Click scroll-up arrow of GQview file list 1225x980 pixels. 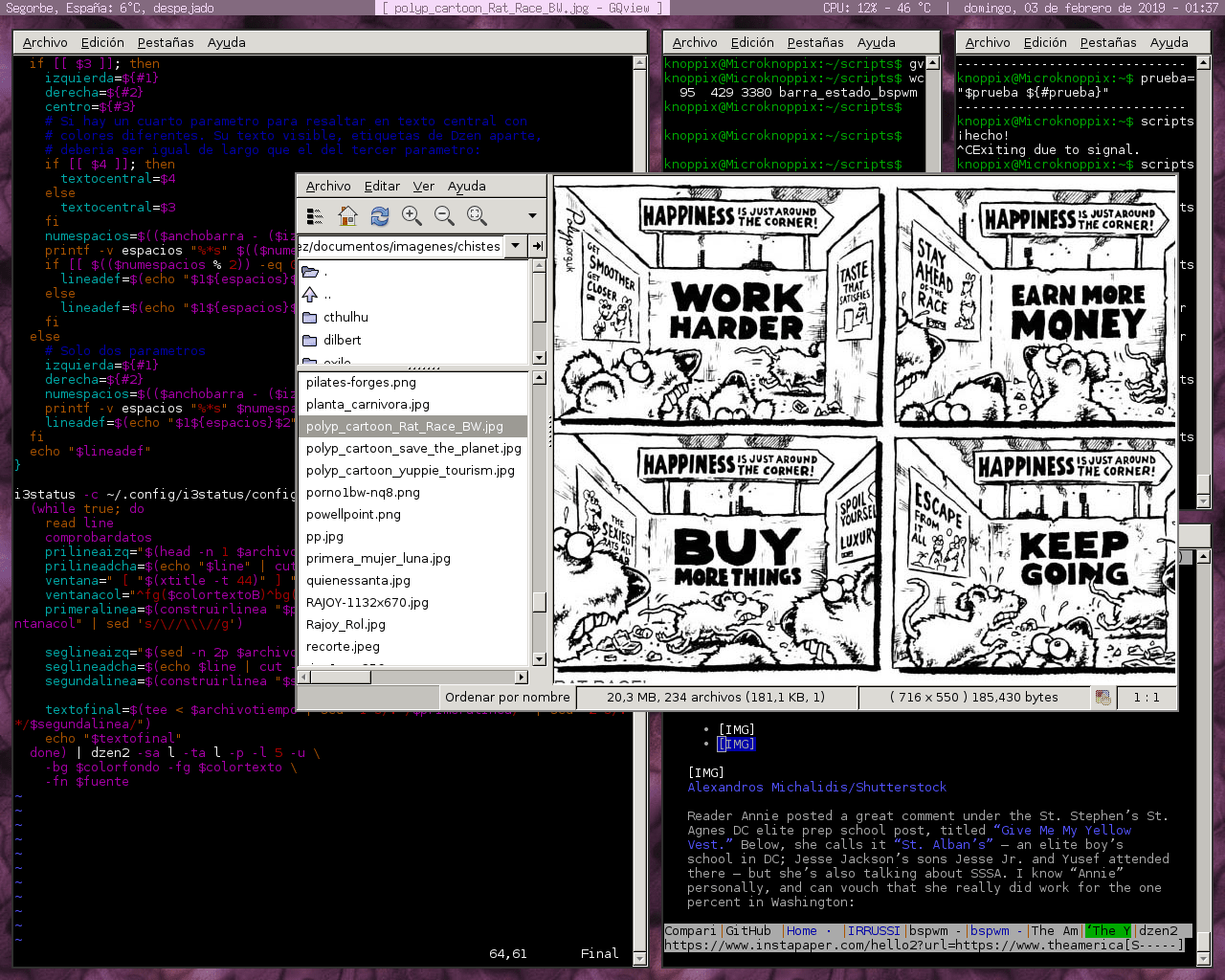[539, 378]
